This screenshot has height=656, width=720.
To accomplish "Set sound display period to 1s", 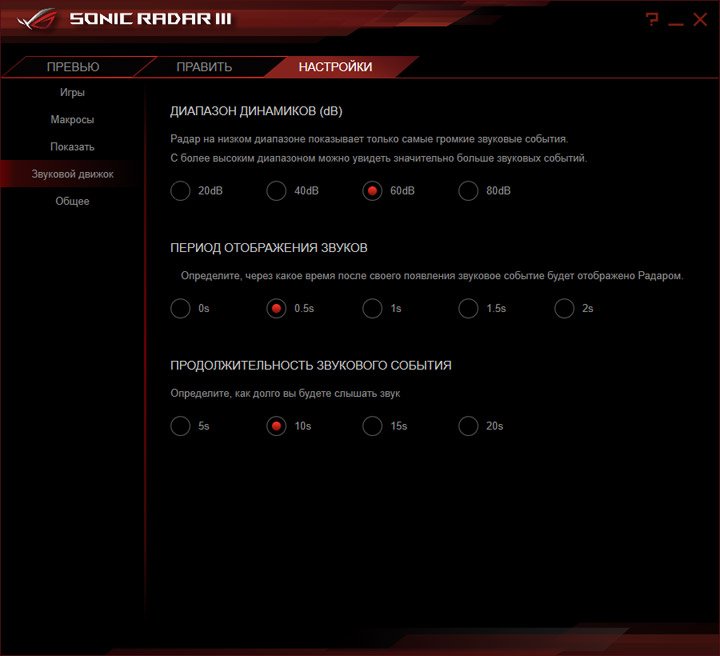I will (x=372, y=308).
